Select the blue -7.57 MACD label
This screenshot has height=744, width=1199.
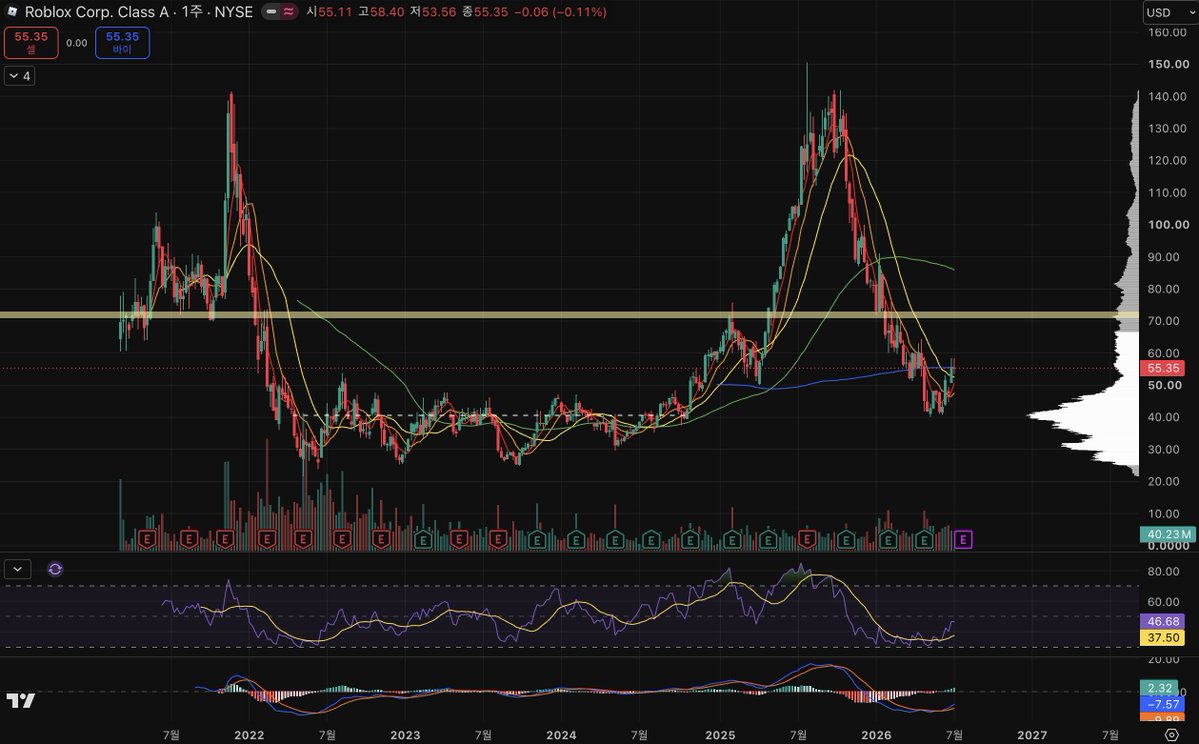(1163, 704)
